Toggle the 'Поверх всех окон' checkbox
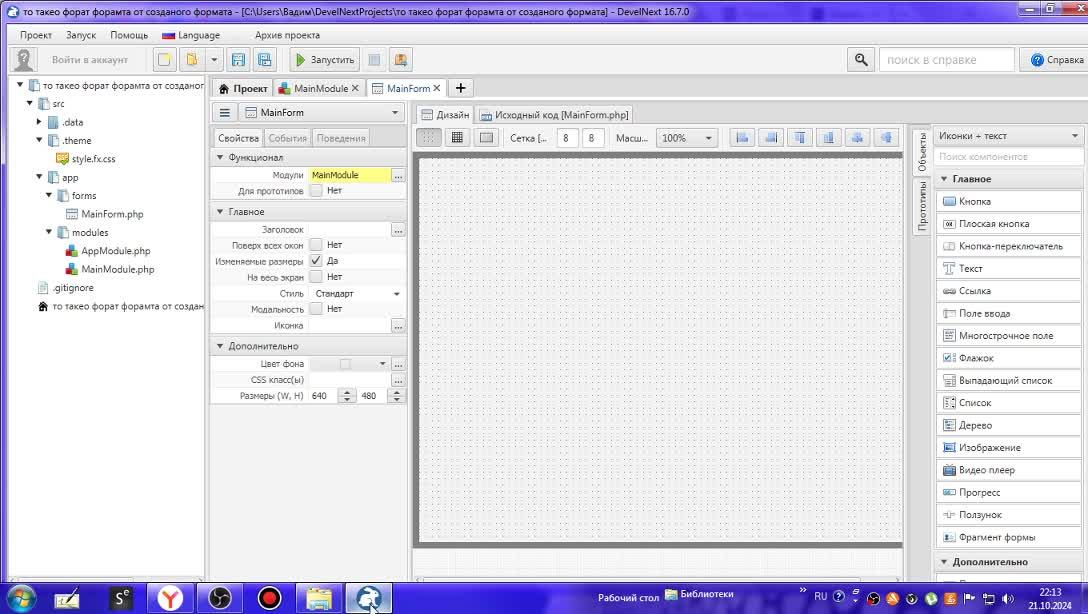The height and width of the screenshot is (614, 1088). coord(316,245)
